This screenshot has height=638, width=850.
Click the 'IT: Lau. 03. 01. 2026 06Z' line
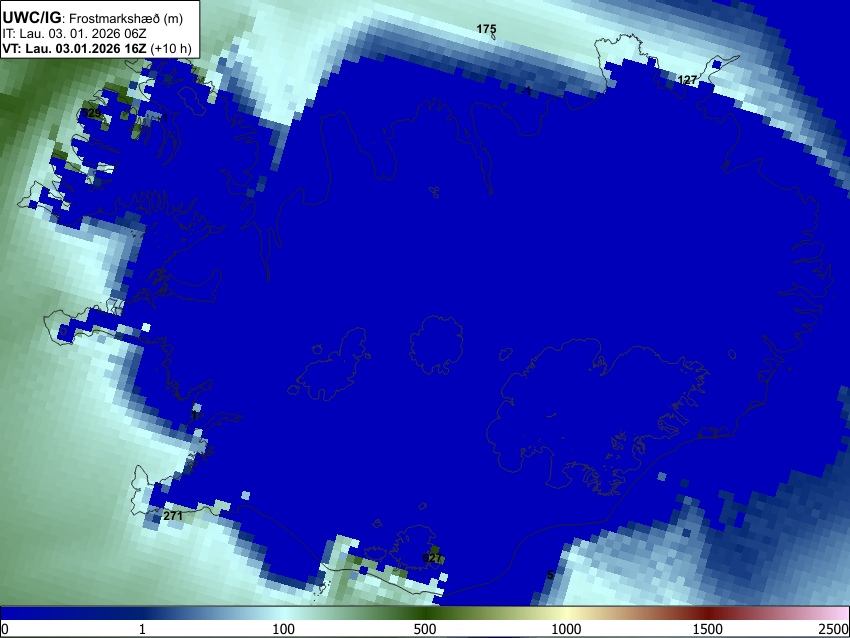point(74,34)
